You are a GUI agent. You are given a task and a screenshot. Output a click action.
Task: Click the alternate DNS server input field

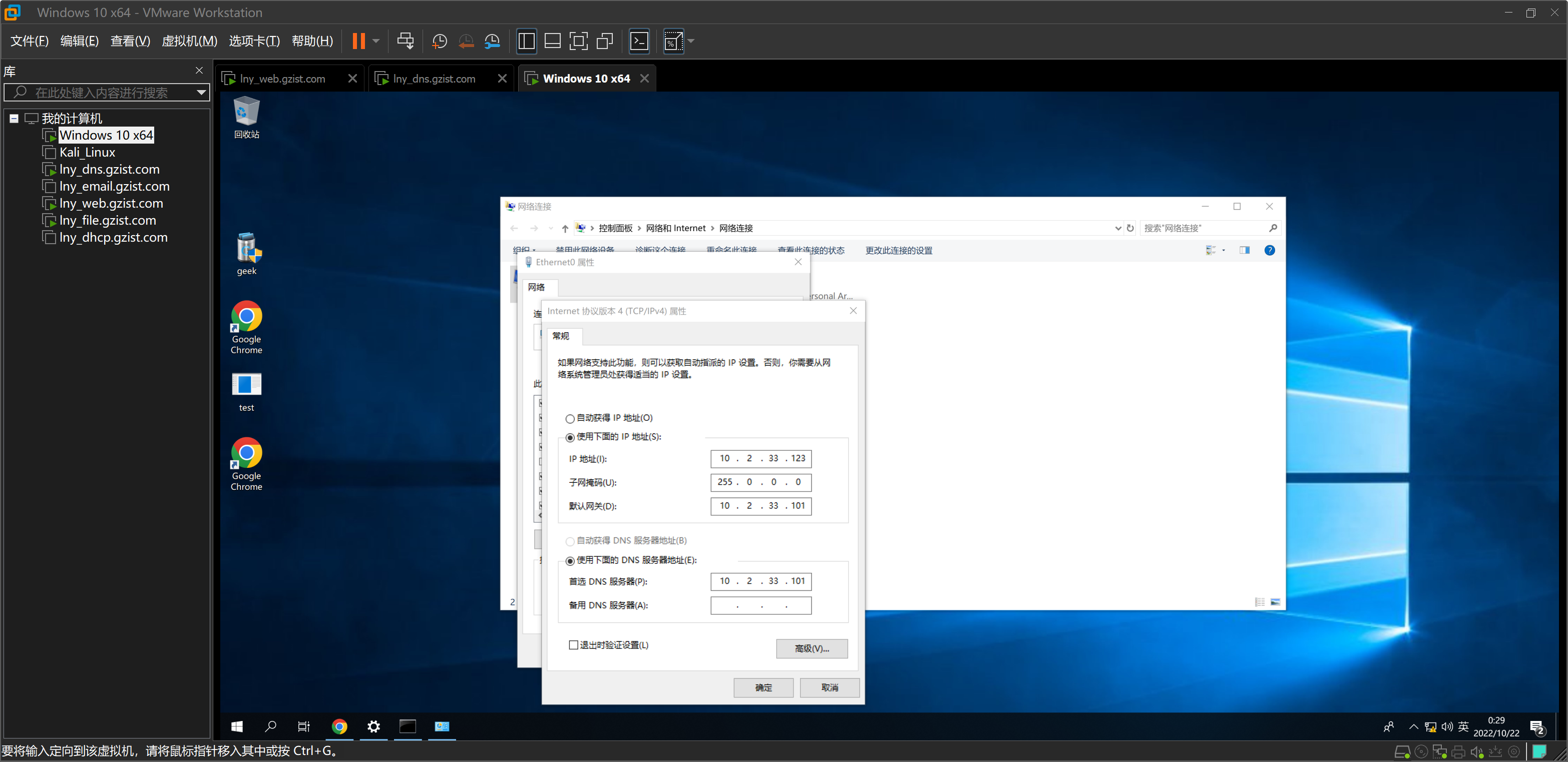(x=760, y=606)
